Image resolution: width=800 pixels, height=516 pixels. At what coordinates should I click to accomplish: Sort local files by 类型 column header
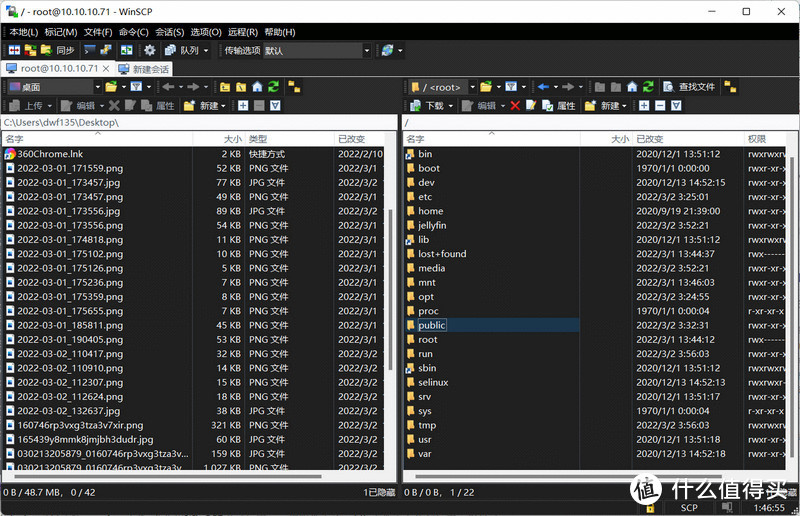(290, 139)
